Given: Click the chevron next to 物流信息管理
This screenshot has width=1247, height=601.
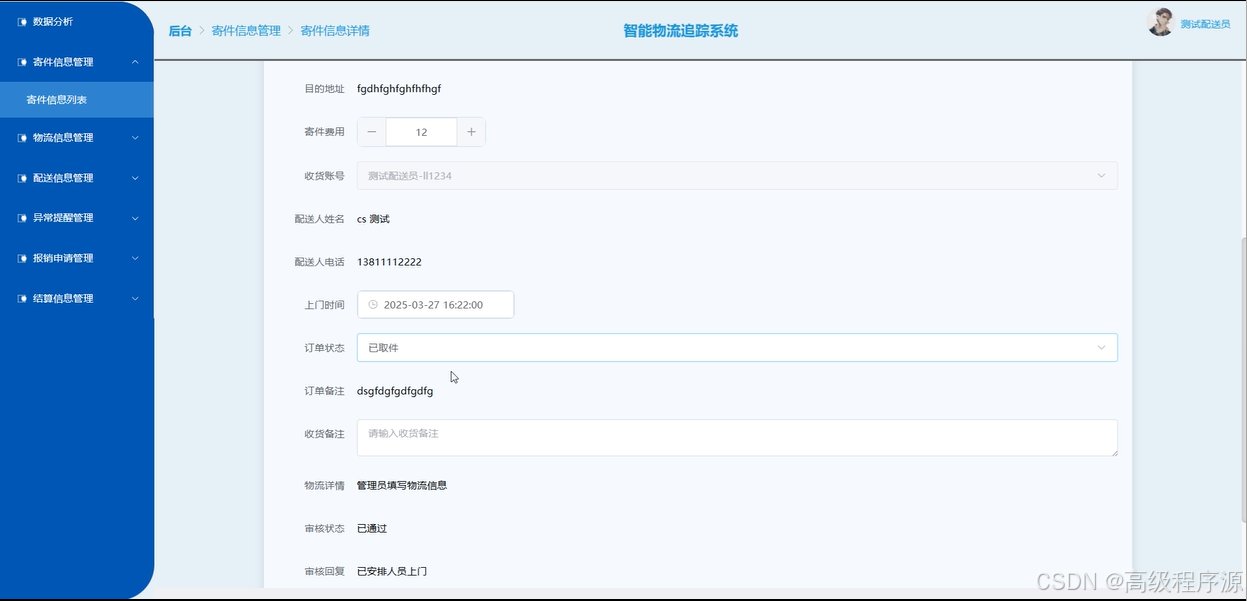Looking at the screenshot, I should click(x=135, y=138).
